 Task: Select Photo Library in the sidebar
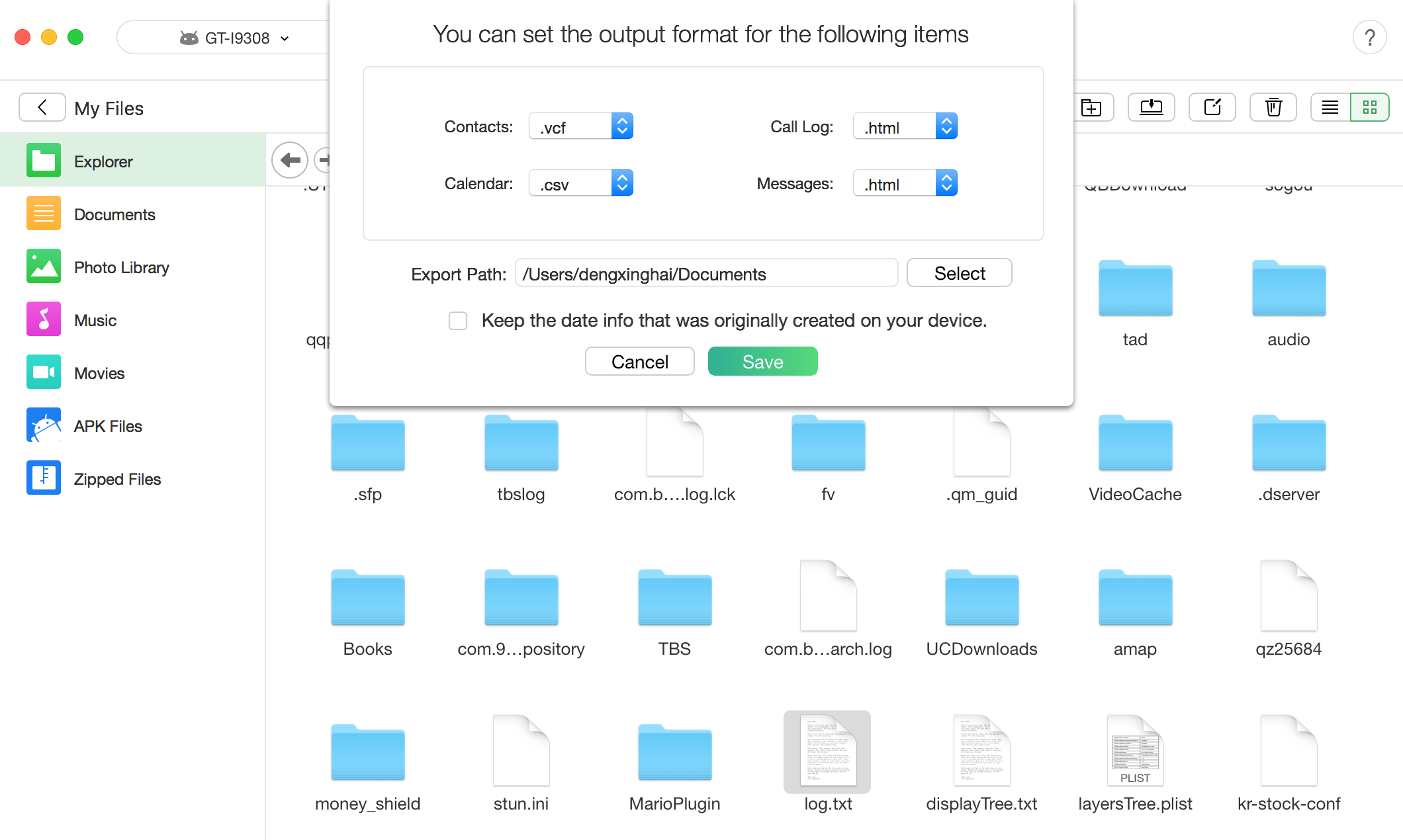tap(132, 267)
